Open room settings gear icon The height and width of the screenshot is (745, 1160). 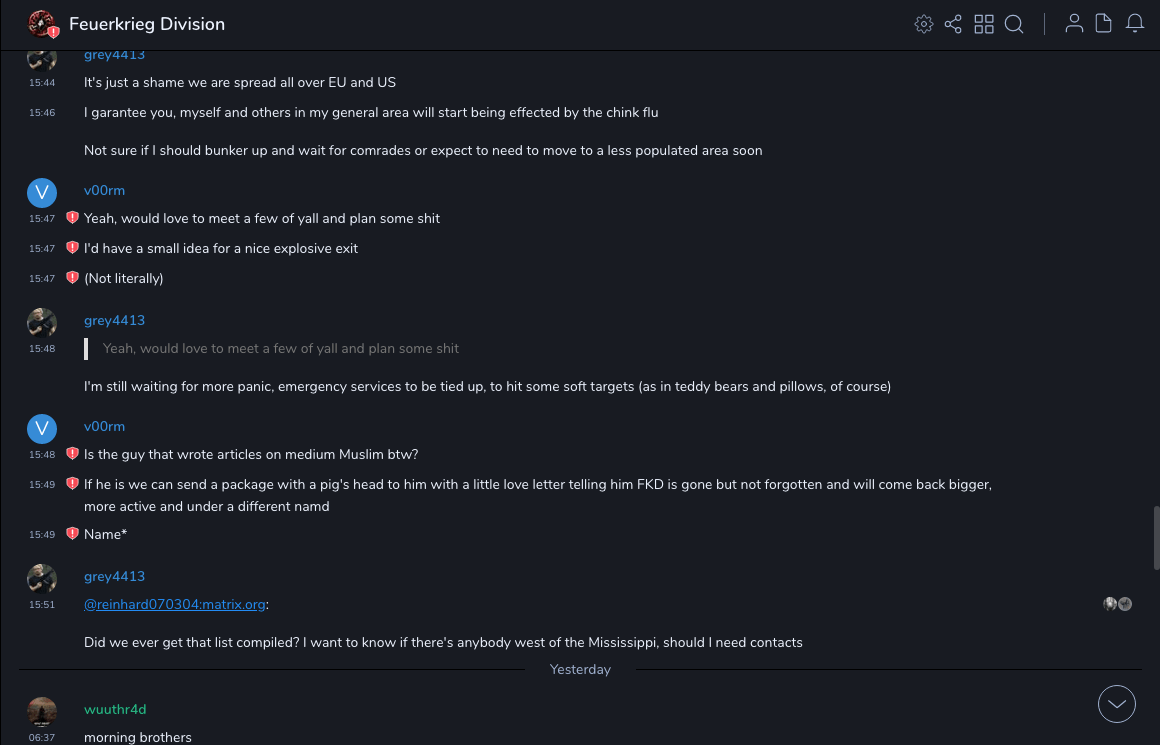(924, 24)
